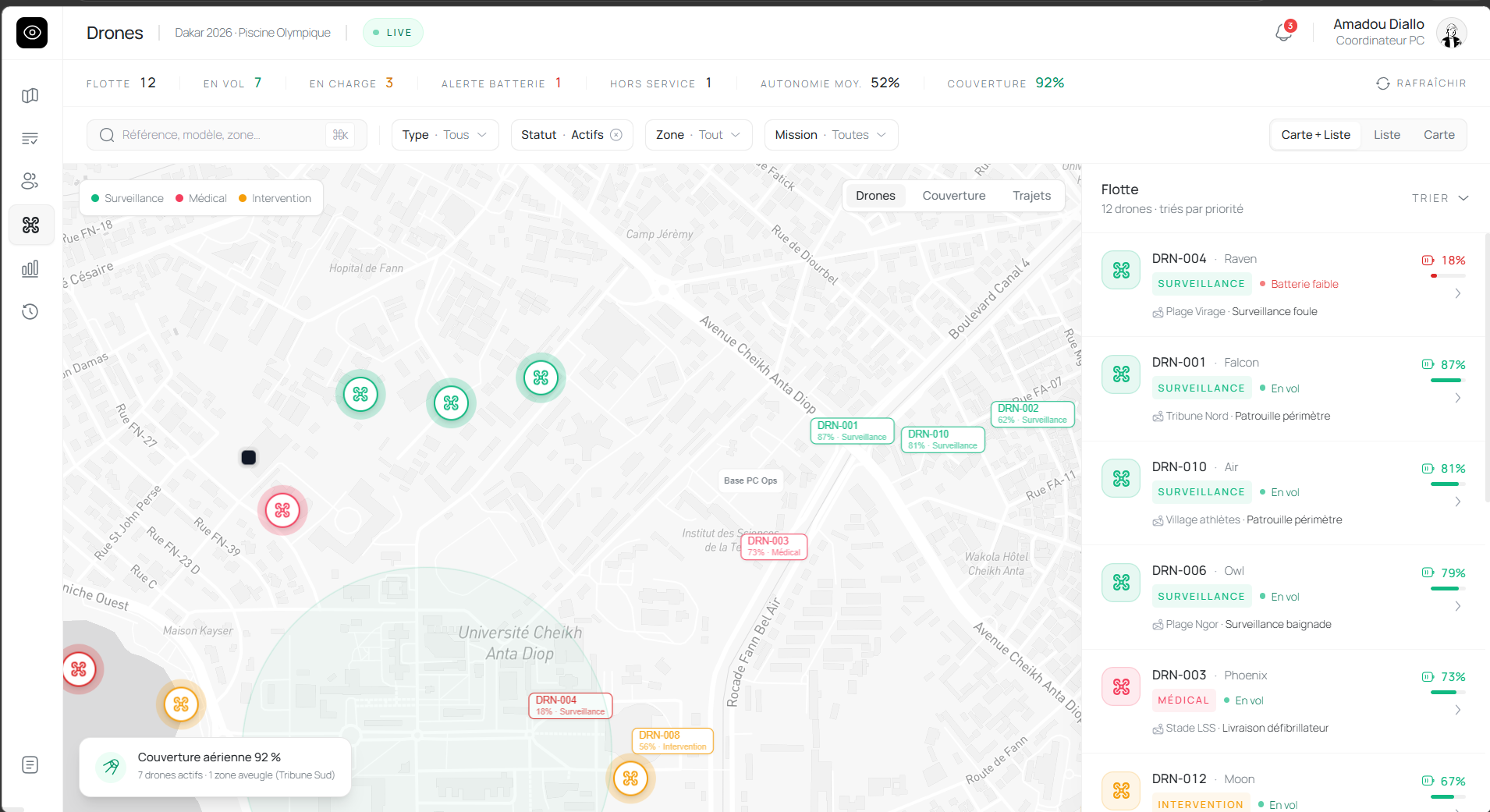Click DRN-001 map label

click(852, 431)
